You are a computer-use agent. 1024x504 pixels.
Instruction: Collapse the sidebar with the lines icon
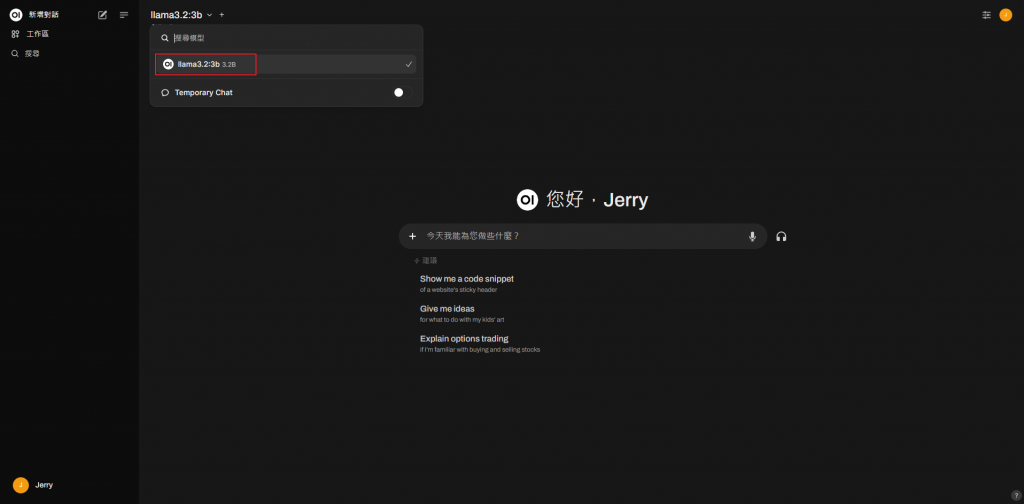point(124,14)
